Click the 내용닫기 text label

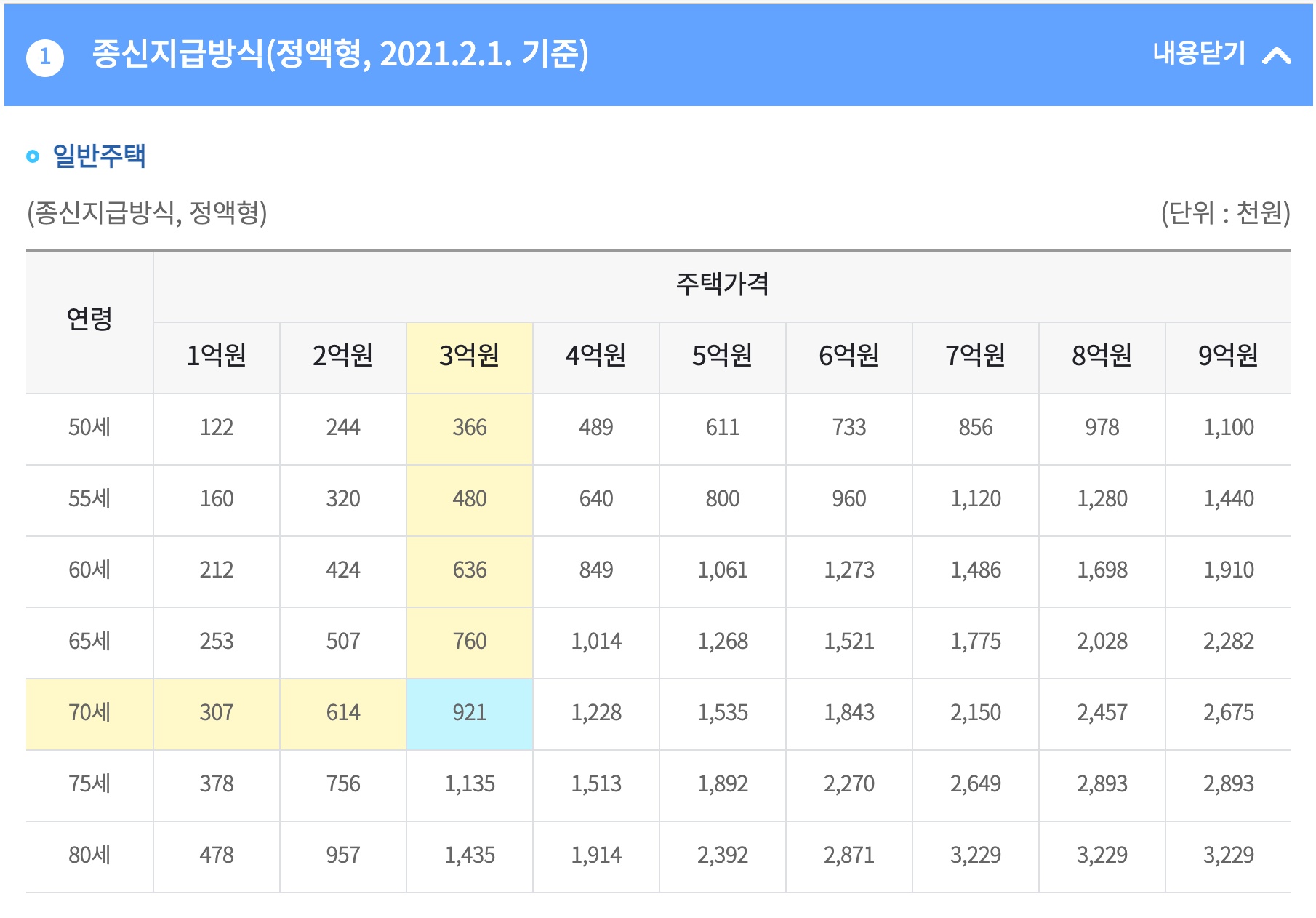1199,53
